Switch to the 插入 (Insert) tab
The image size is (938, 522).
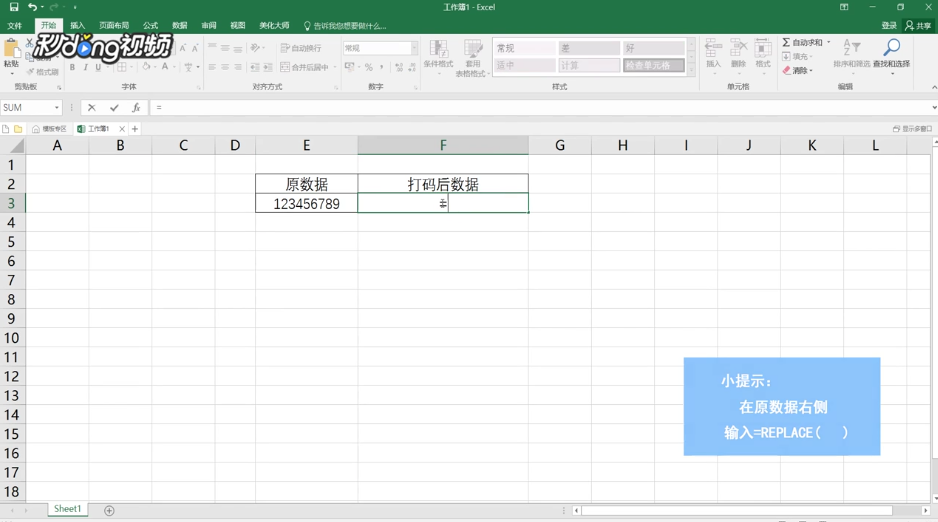[x=77, y=26]
